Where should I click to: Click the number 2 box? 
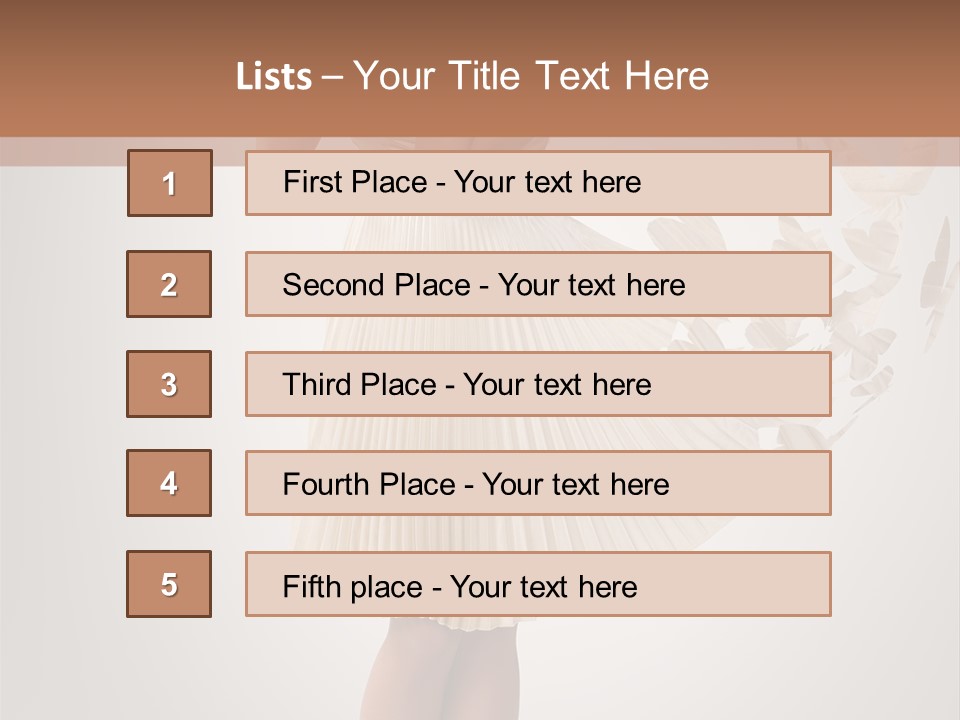point(169,284)
